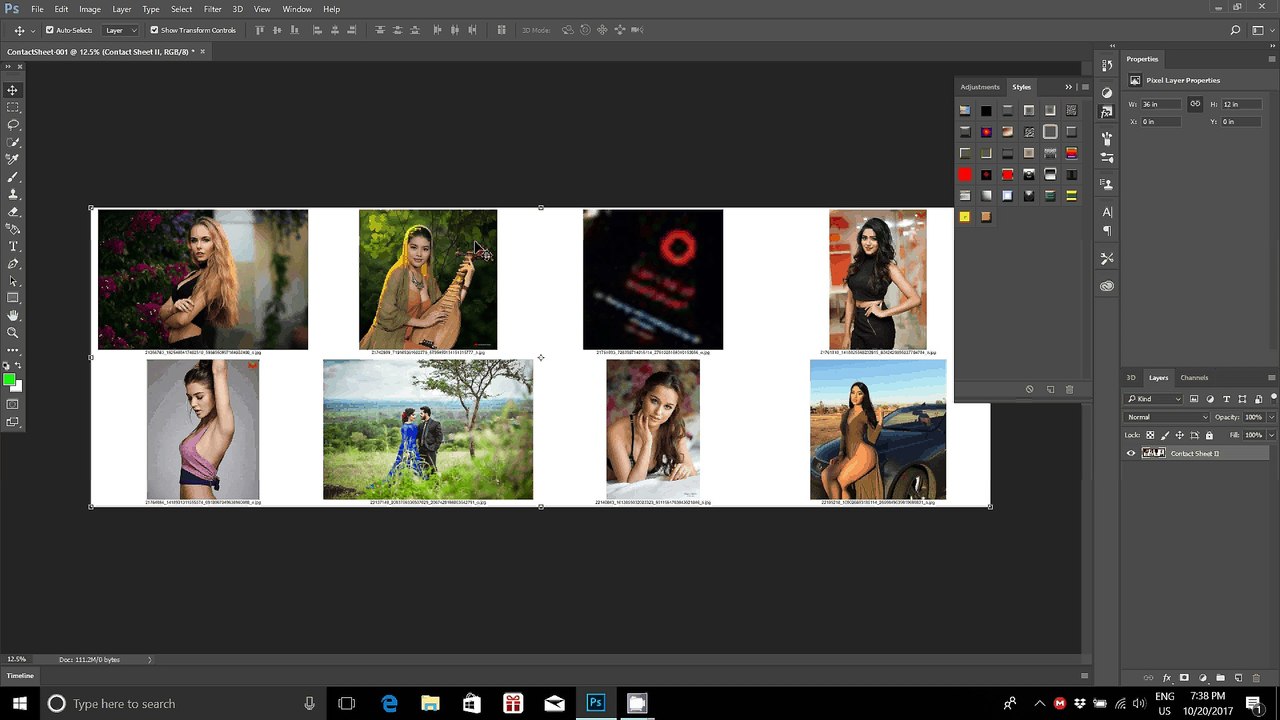
Task: Switch to the Channels tab
Action: coord(1194,378)
